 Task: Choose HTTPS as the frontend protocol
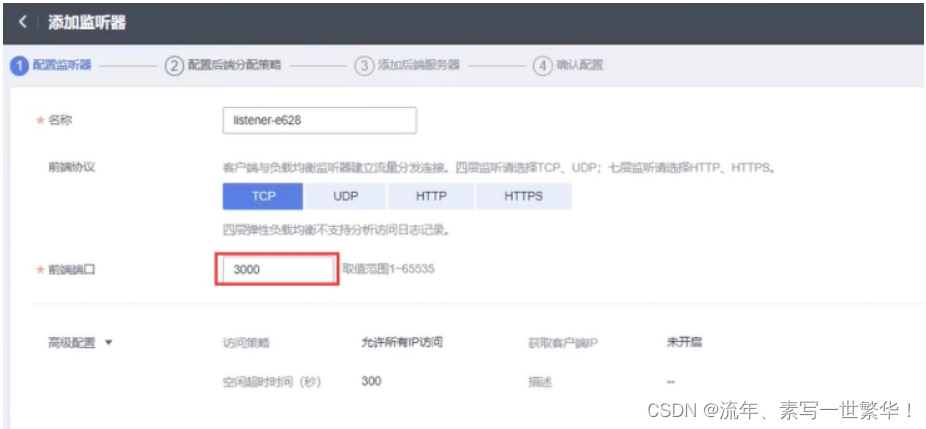pyautogui.click(x=523, y=196)
